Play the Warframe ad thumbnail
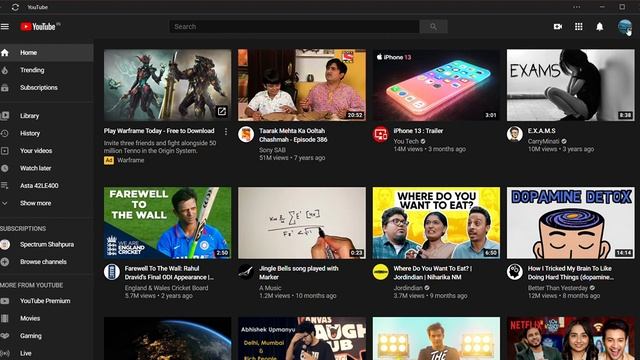This screenshot has height=360, width=640. (167, 85)
